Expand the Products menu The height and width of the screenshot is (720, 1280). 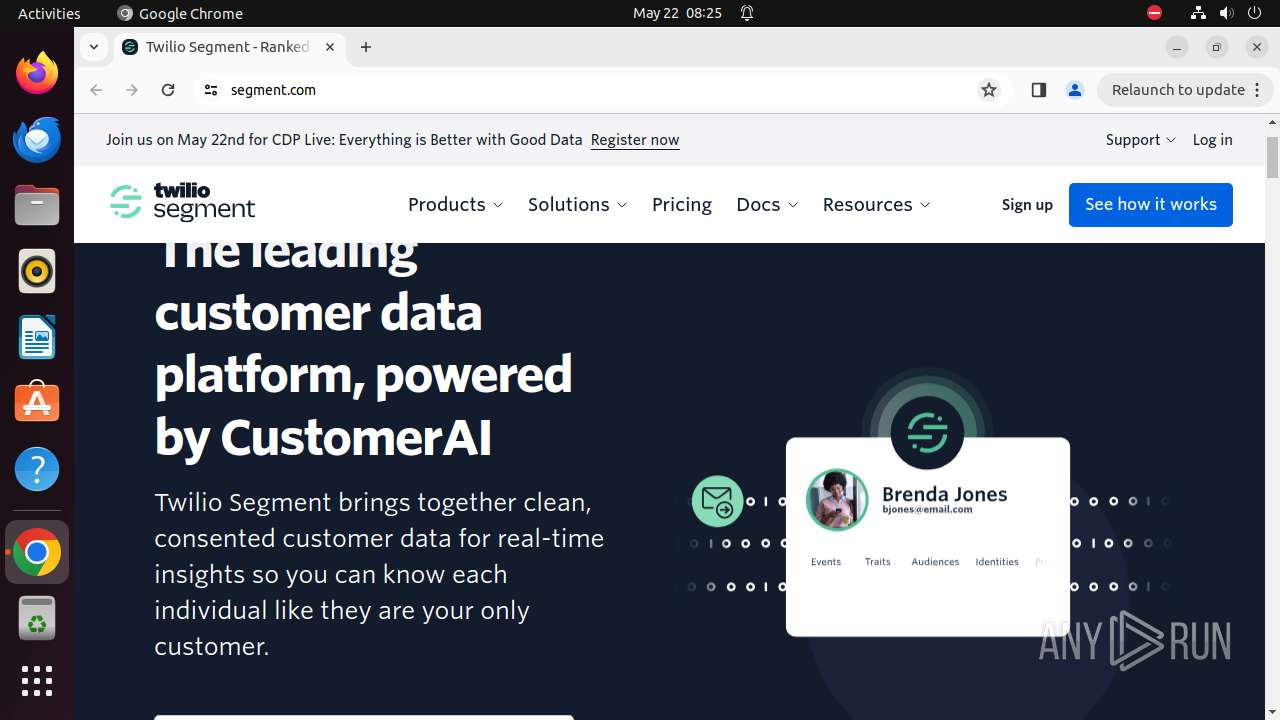455,204
